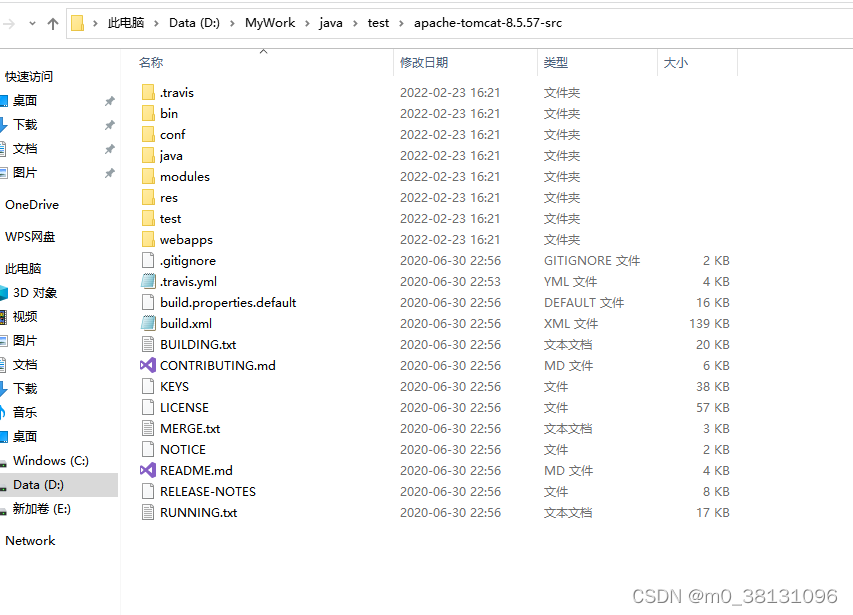
Task: Select the test folder icon
Action: coord(148,218)
